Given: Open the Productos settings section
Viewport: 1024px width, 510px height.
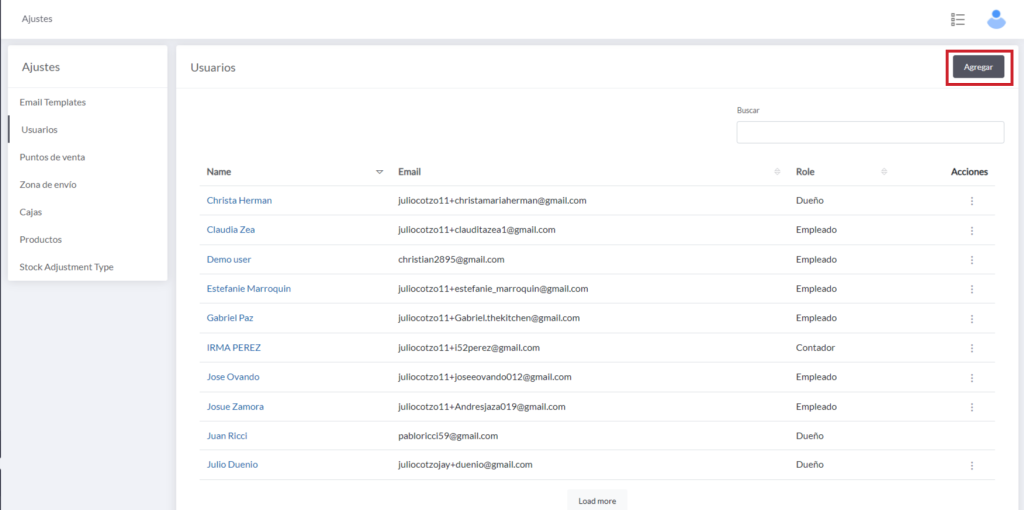Looking at the screenshot, I should (41, 240).
